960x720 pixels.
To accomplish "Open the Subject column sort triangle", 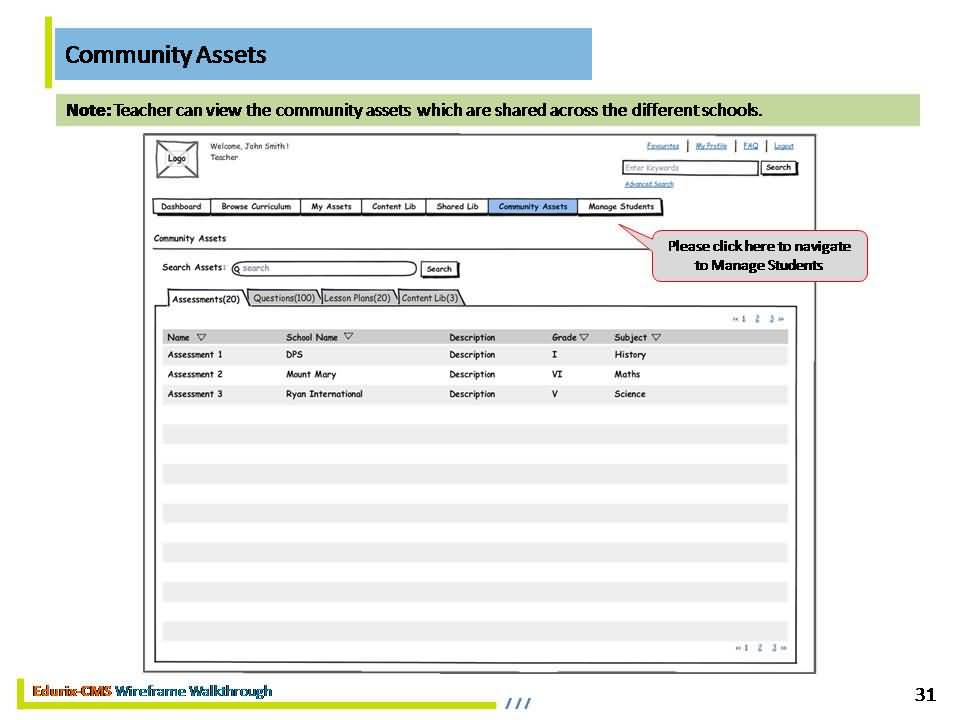I will (656, 337).
